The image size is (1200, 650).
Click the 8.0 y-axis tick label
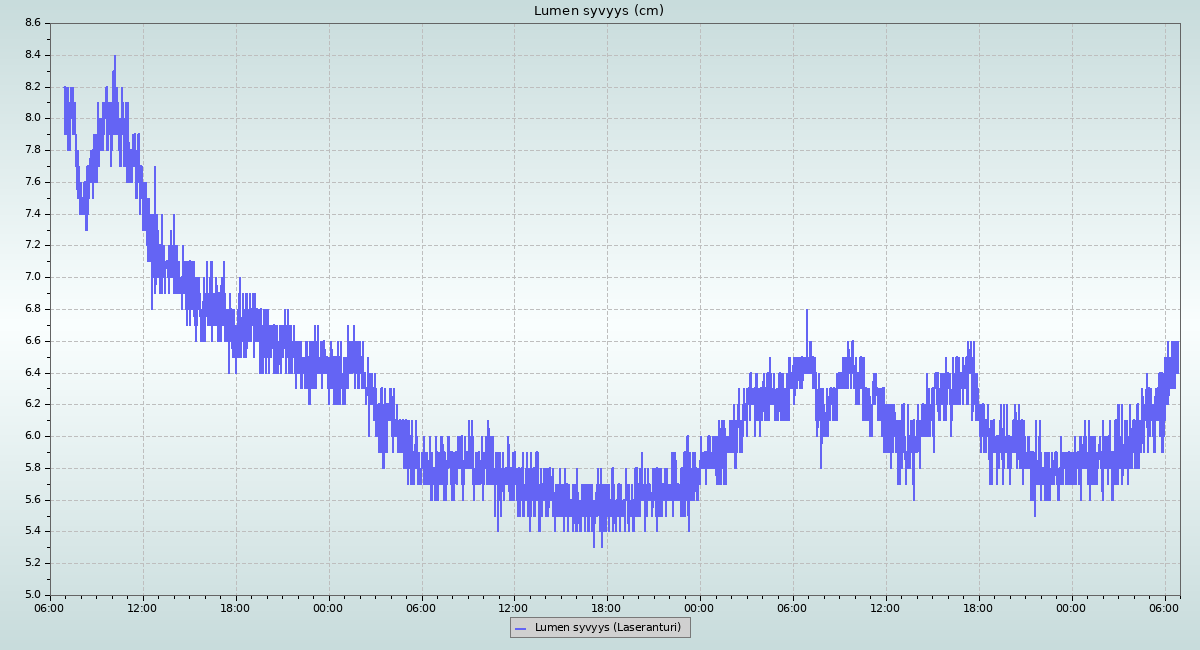(x=32, y=118)
